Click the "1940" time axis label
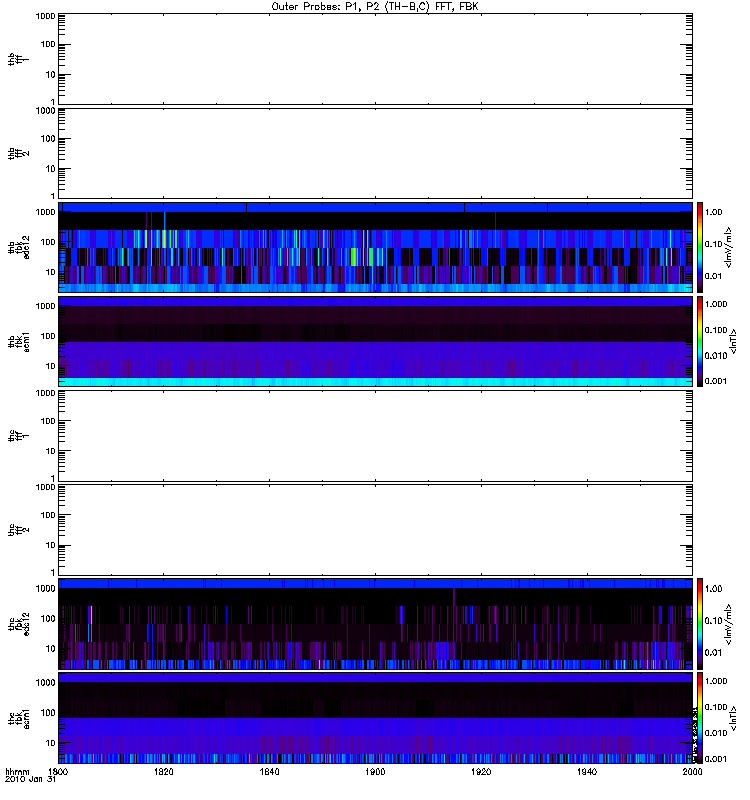 (x=587, y=771)
